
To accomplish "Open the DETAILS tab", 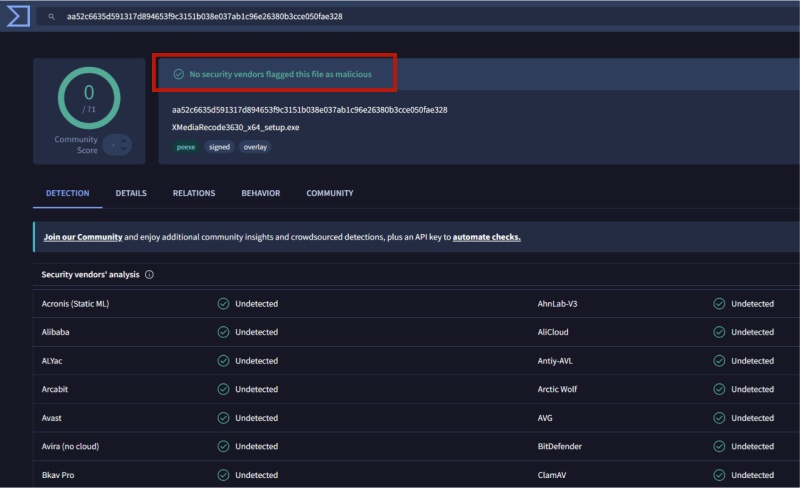I will pos(131,193).
